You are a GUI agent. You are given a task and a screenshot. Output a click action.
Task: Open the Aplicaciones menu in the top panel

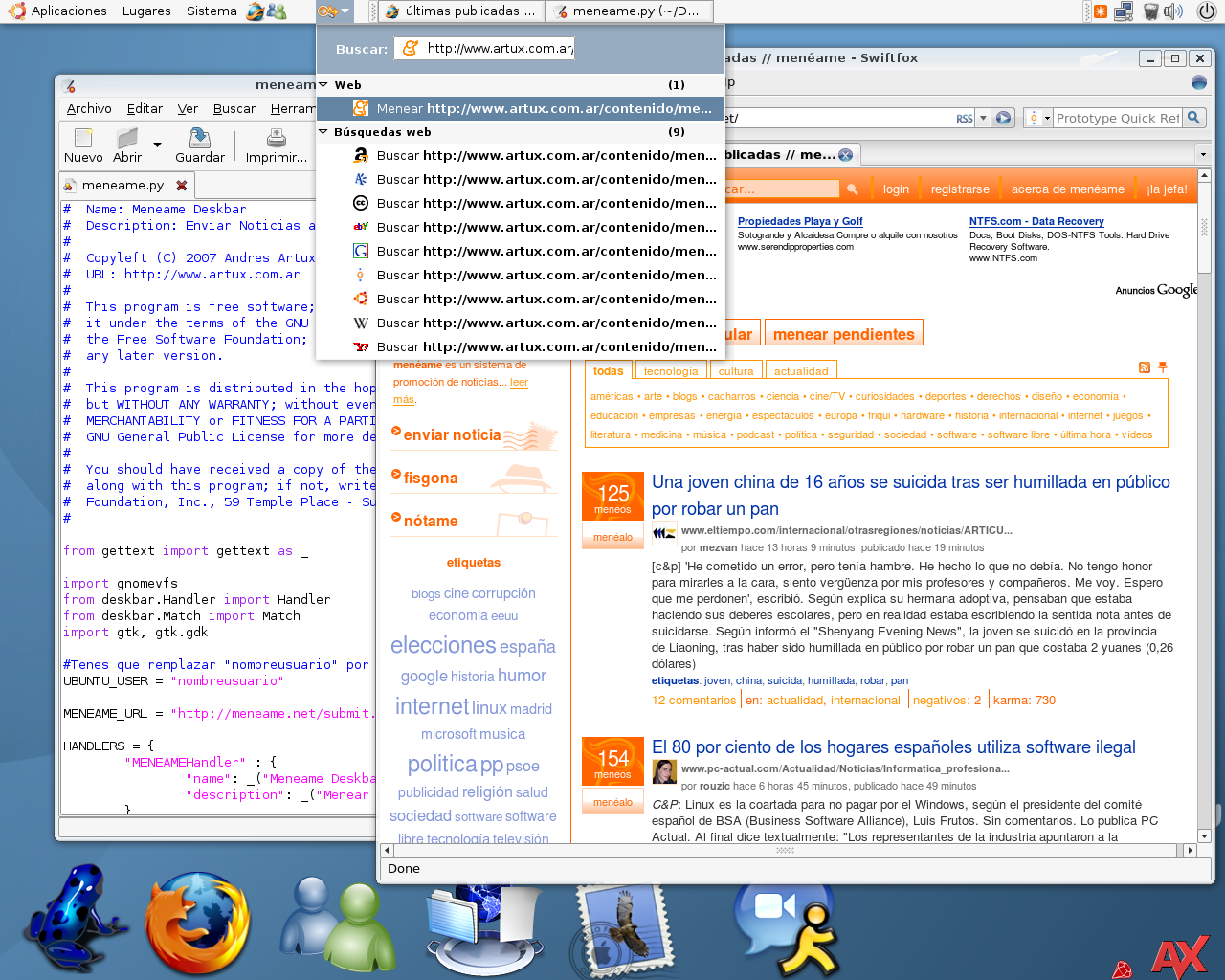click(x=69, y=11)
